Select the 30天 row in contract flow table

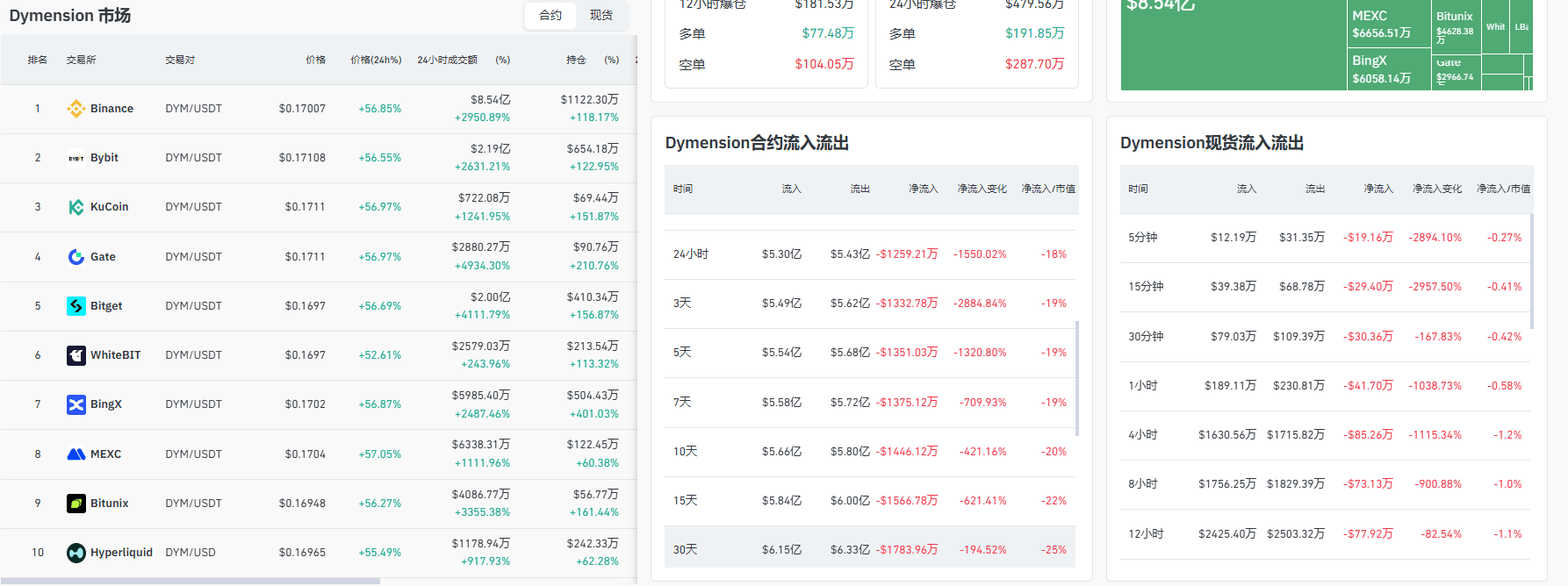[x=870, y=550]
